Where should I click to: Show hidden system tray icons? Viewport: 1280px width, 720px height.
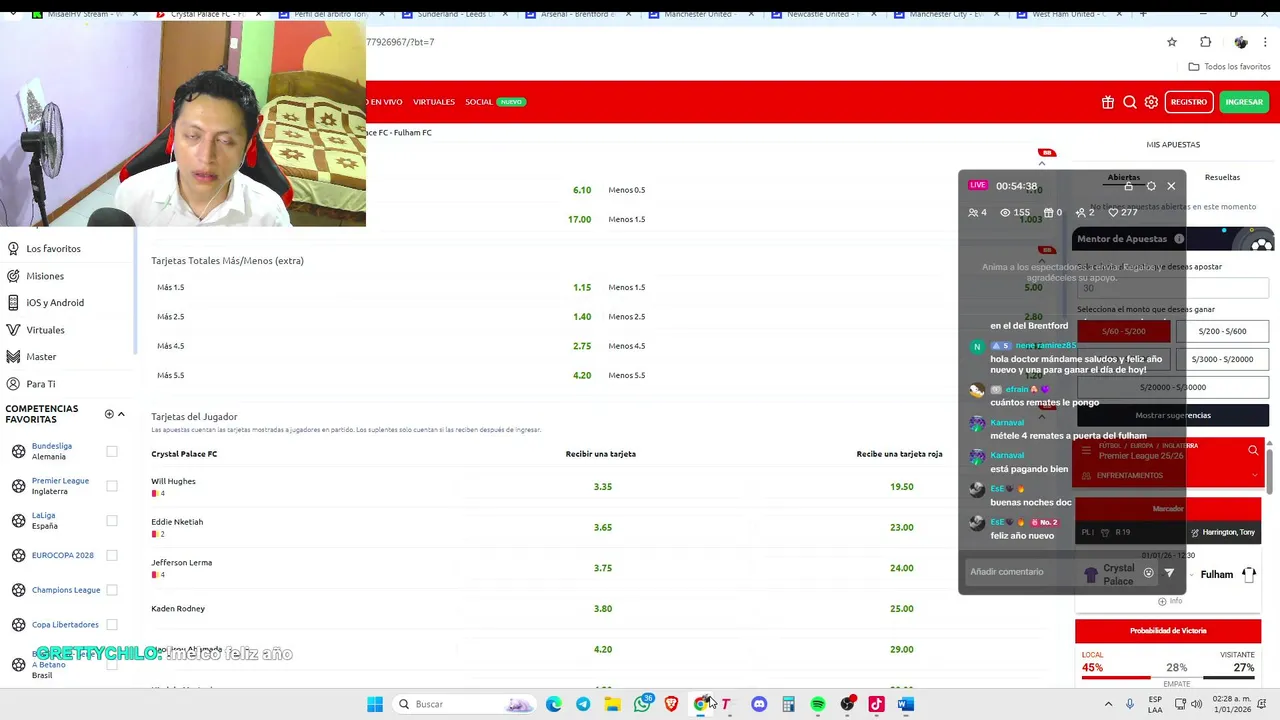coord(1108,704)
